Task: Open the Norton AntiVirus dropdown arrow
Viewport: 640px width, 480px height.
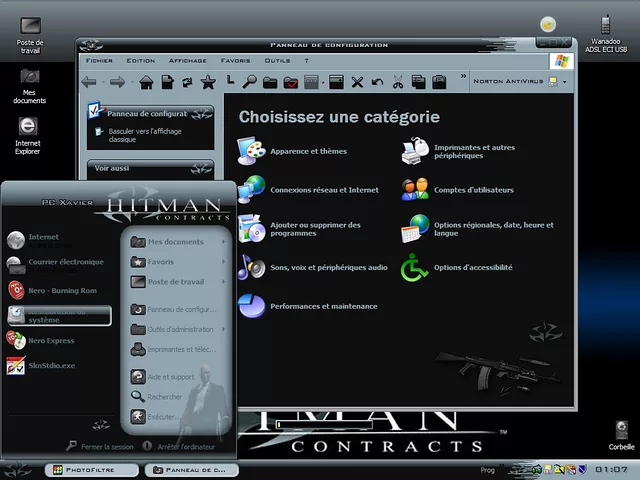Action: [564, 82]
